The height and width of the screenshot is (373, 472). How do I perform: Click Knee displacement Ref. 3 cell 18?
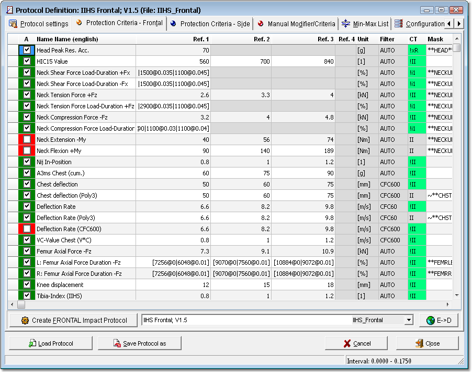(x=303, y=285)
